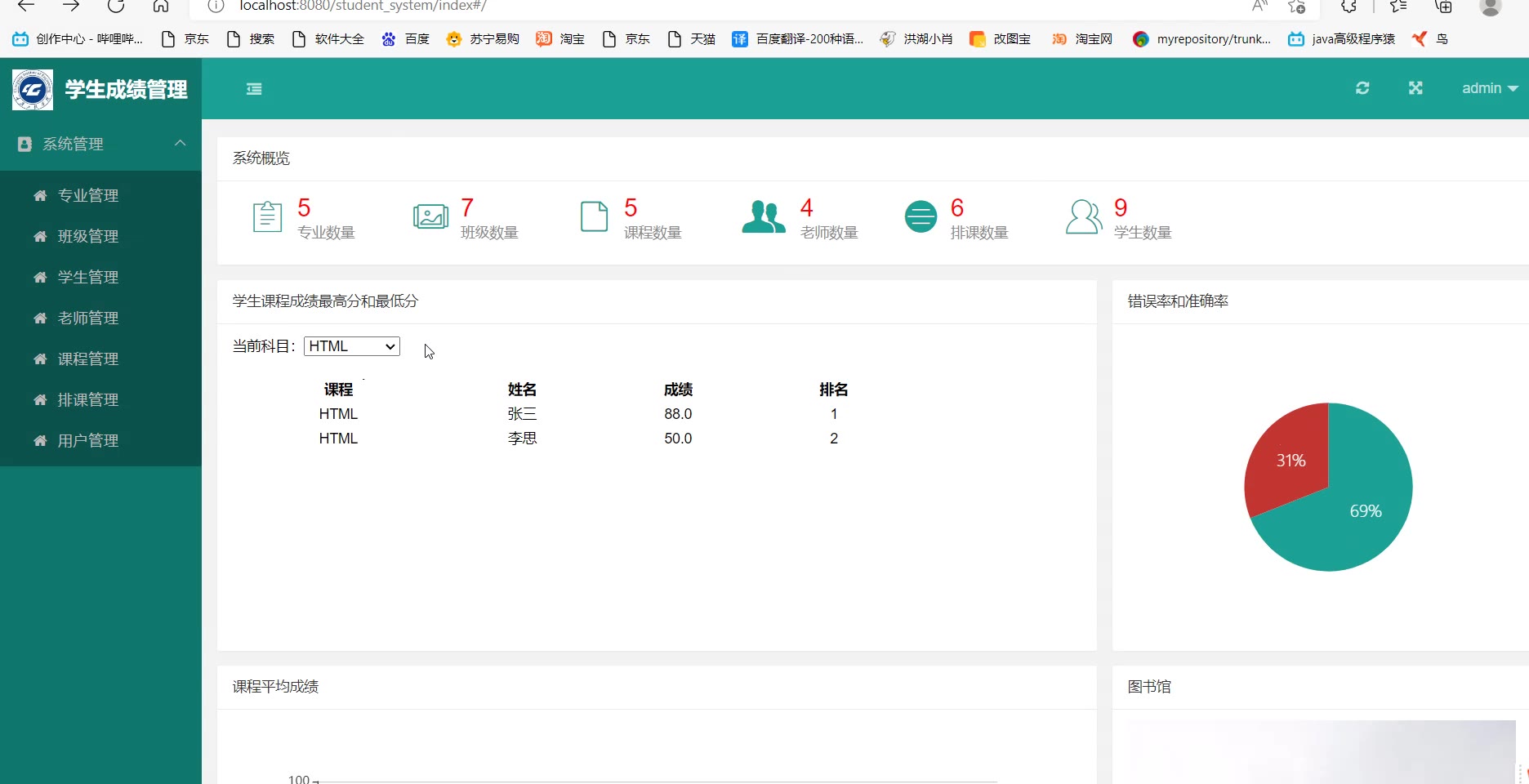Click the 图书馆 panel image
This screenshot has height=784, width=1529.
click(1322, 752)
